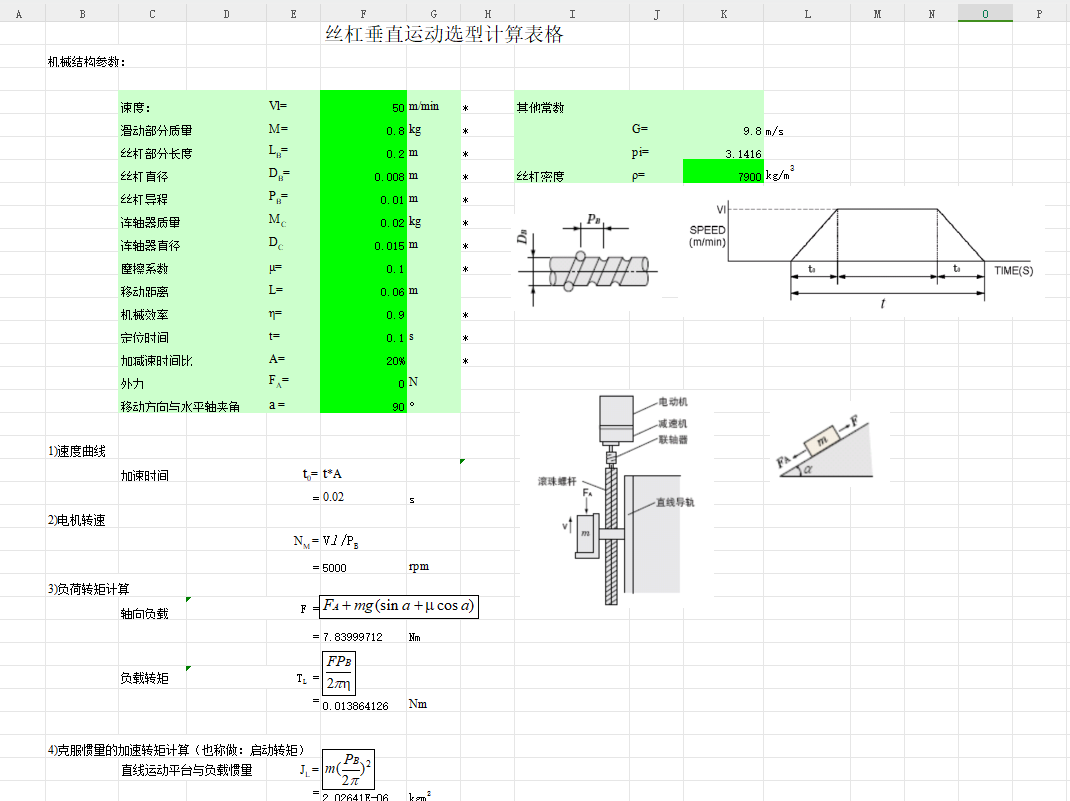Select sliding mass value 0.8
The image size is (1070, 801).
pyautogui.click(x=363, y=126)
